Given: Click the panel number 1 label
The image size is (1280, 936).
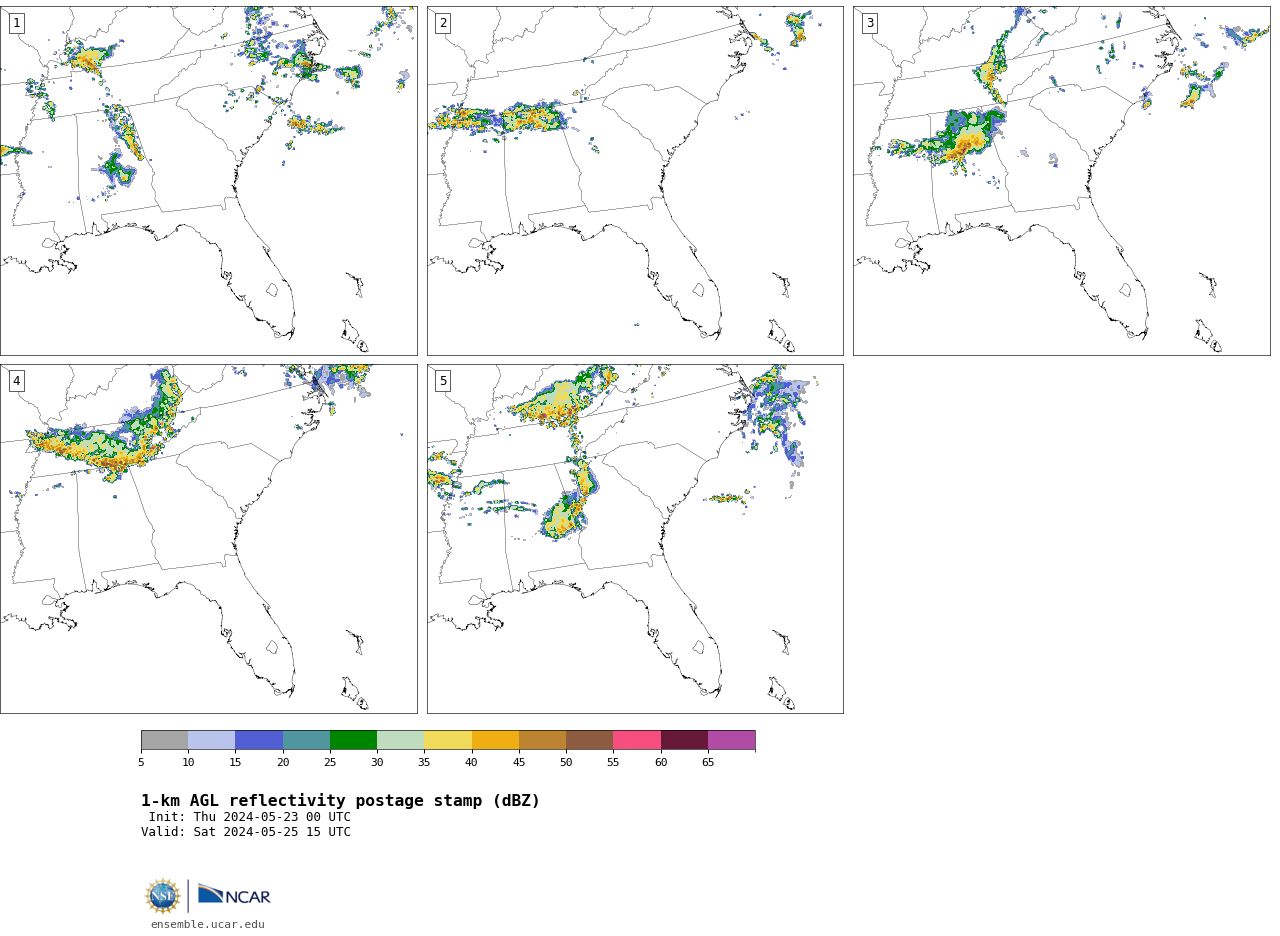Looking at the screenshot, I should (x=16, y=23).
